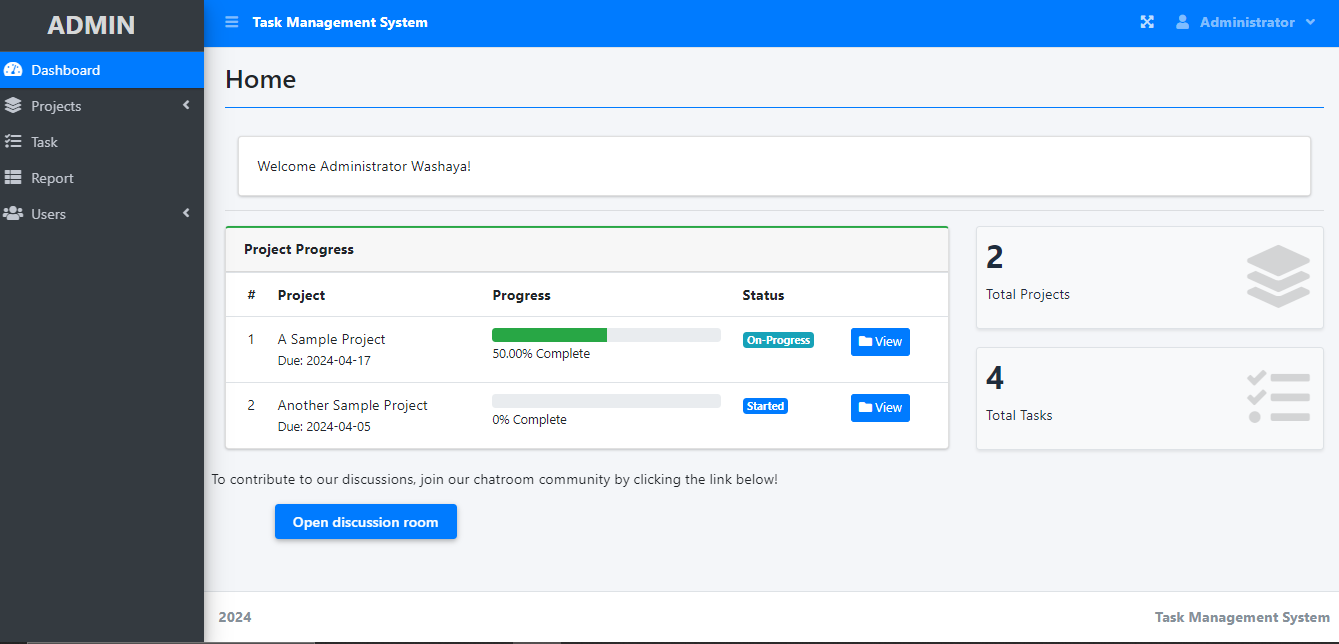
Task: Click the 'Another Sample Project' name
Action: (352, 405)
